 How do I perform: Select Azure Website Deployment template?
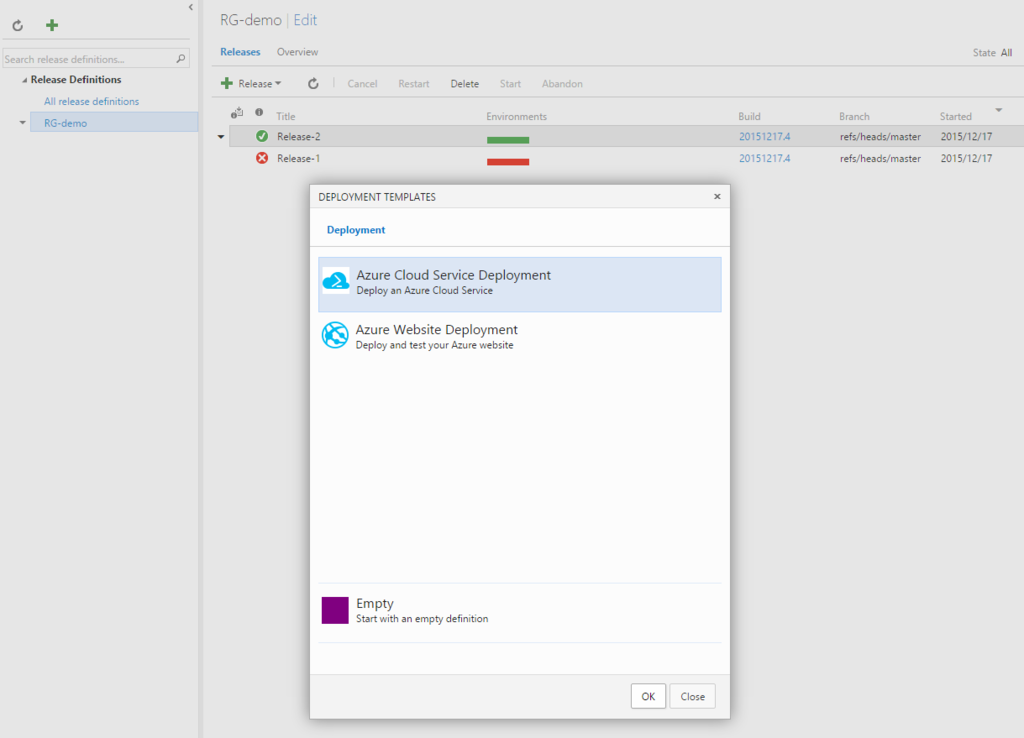pos(520,337)
